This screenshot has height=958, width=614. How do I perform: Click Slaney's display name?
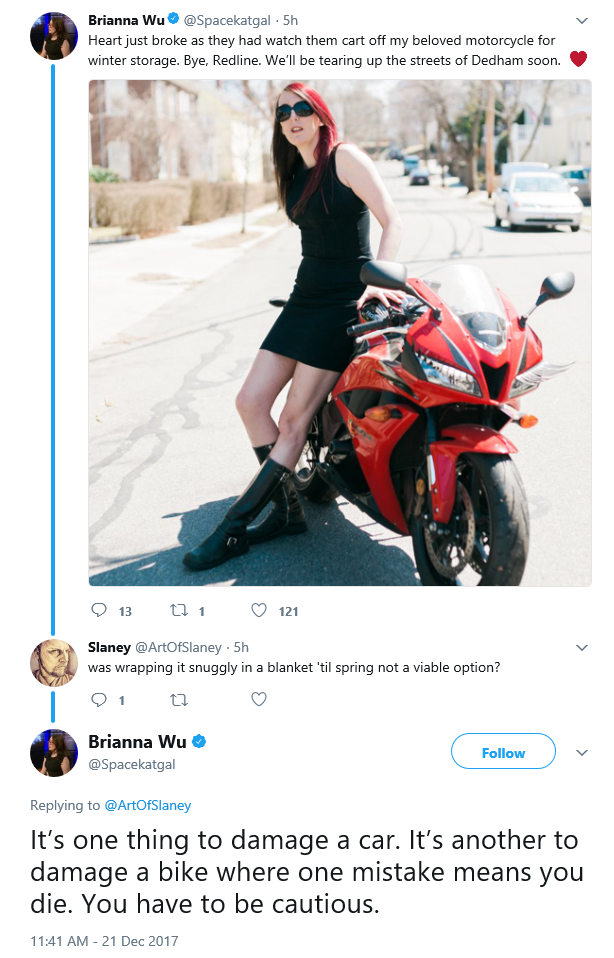109,647
